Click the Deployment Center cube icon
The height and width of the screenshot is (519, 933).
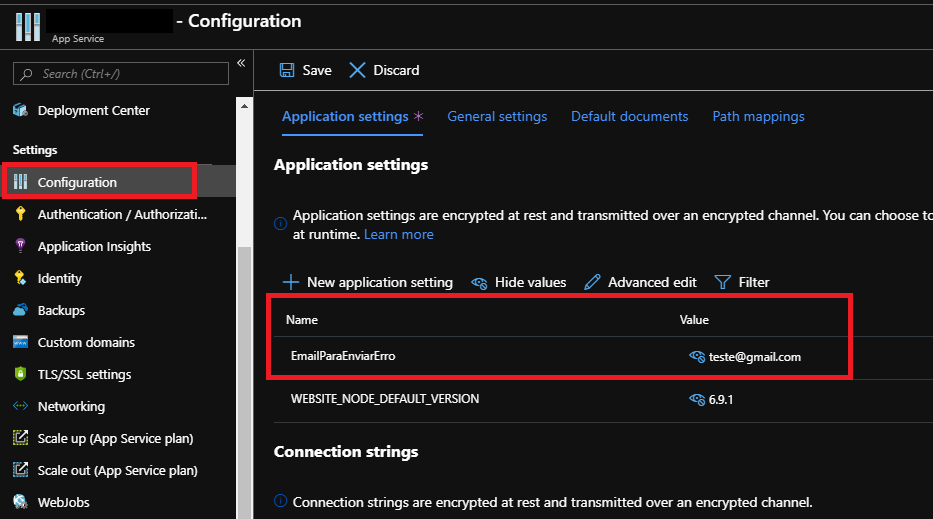(20, 110)
